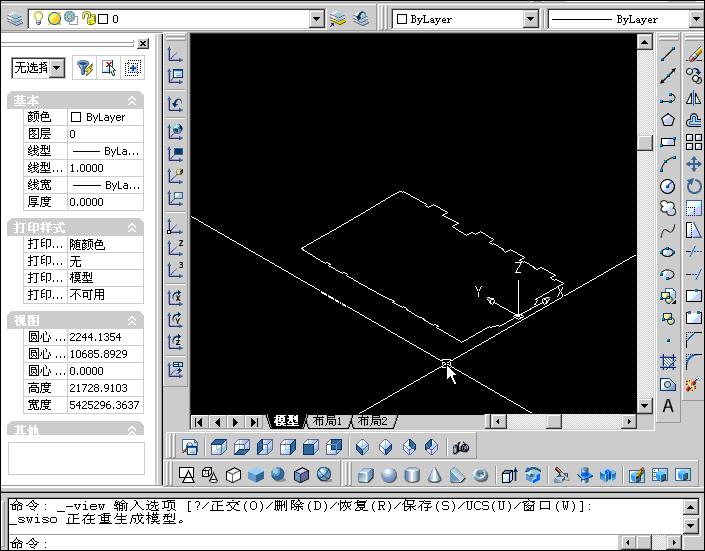Click the Select Objects icon in Properties
The height and width of the screenshot is (551, 705).
coord(108,68)
